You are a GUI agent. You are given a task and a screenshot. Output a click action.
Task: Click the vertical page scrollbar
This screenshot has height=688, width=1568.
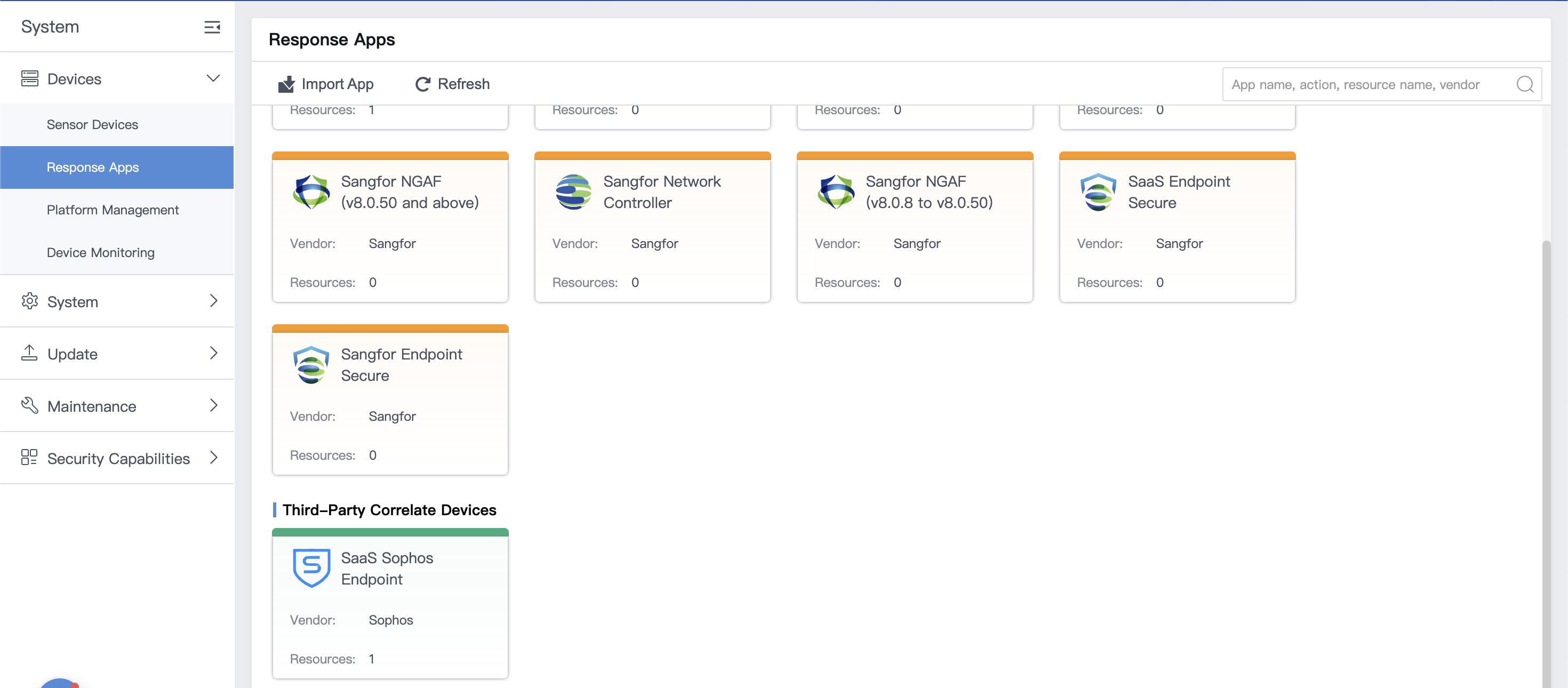pyautogui.click(x=1546, y=463)
